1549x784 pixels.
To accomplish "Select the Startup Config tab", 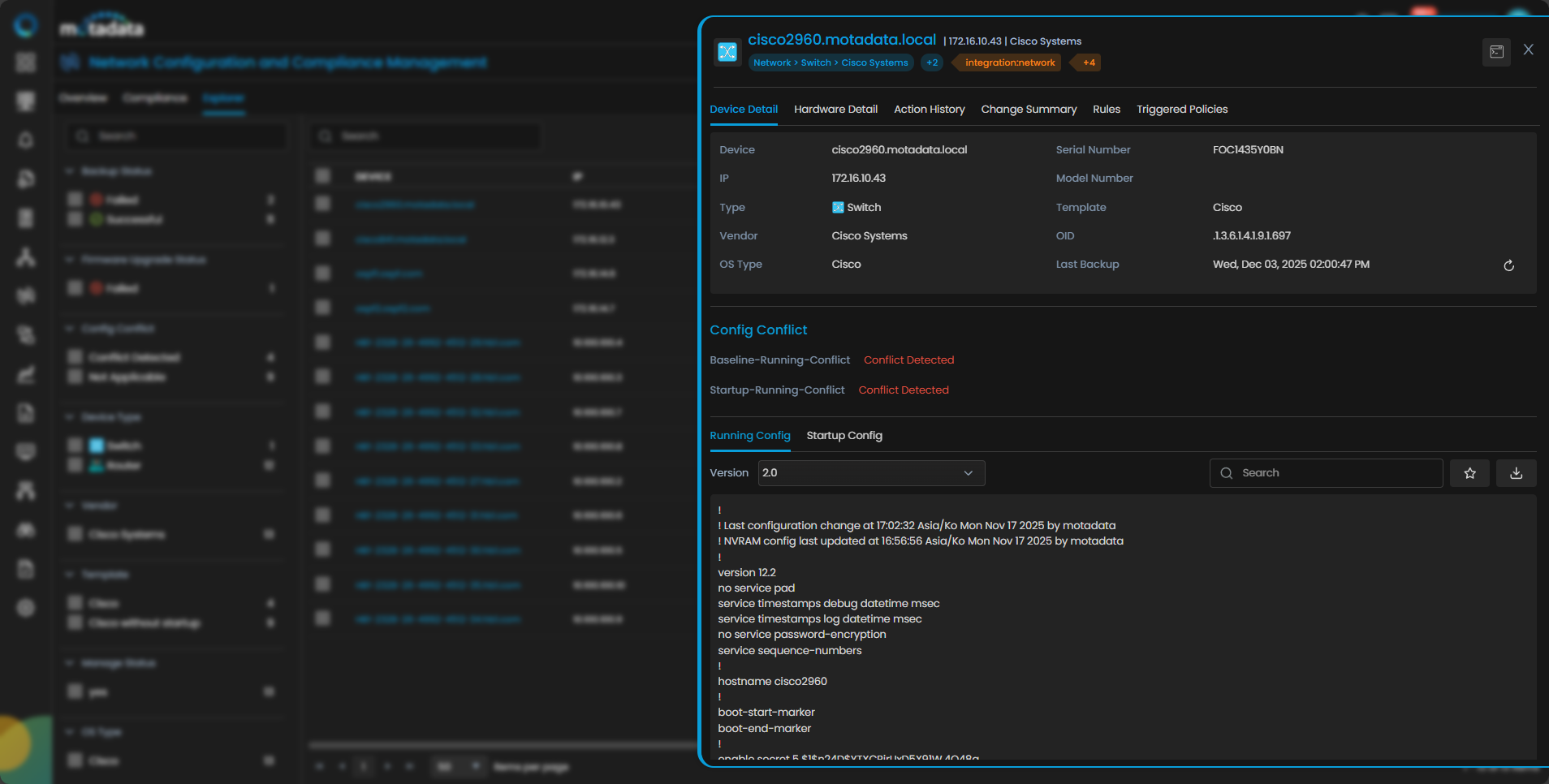I will coord(844,436).
